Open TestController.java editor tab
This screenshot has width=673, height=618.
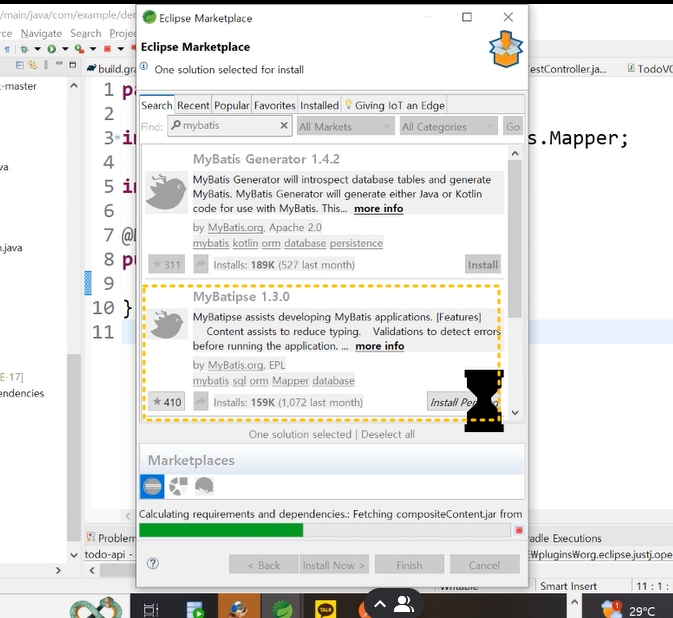[x=567, y=69]
